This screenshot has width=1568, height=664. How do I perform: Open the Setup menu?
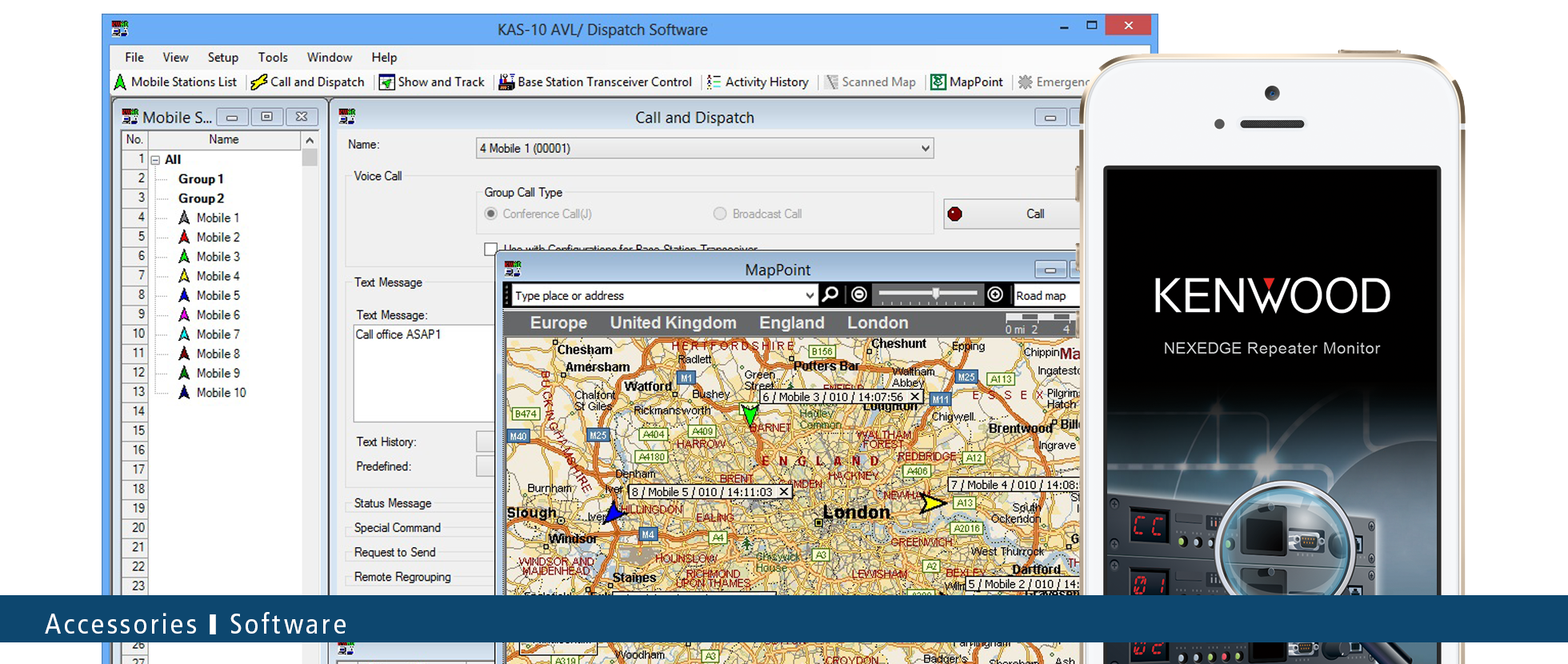pos(222,58)
